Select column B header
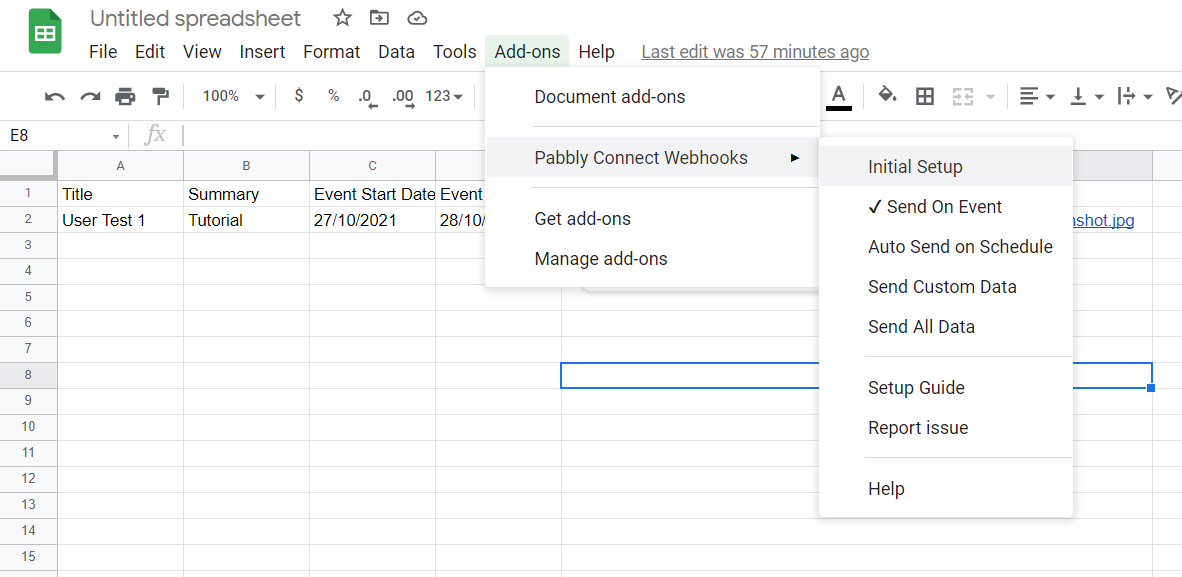 (247, 165)
